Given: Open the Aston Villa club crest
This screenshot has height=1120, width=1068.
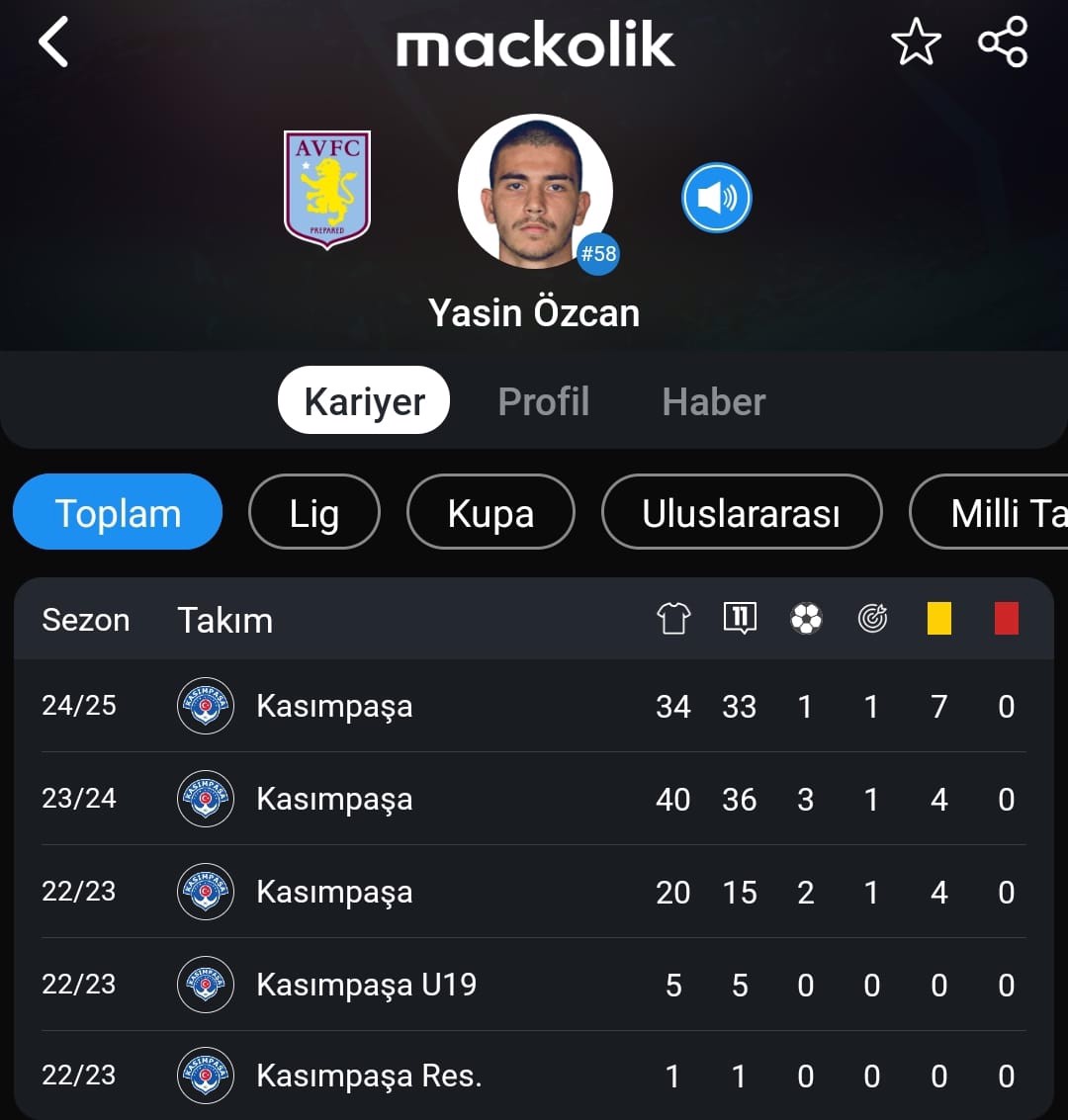Looking at the screenshot, I should click(327, 189).
